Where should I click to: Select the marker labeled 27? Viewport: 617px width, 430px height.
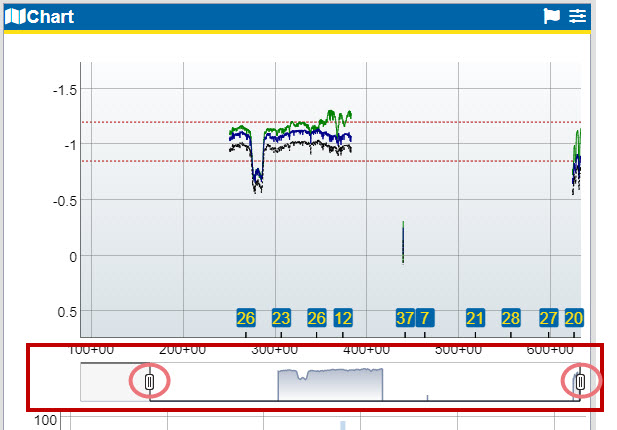(549, 318)
